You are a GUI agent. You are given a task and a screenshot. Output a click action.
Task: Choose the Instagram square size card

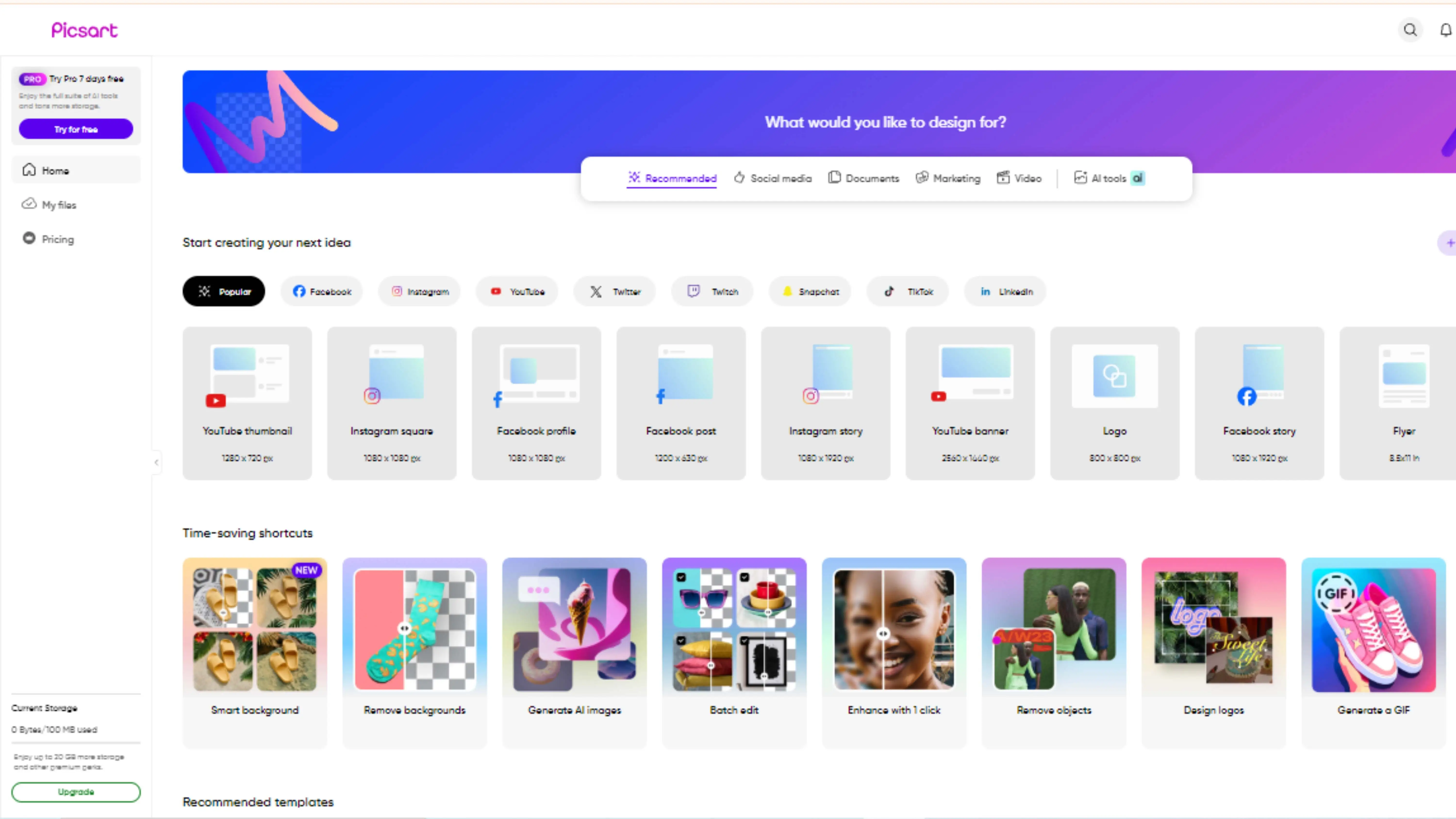tap(392, 404)
